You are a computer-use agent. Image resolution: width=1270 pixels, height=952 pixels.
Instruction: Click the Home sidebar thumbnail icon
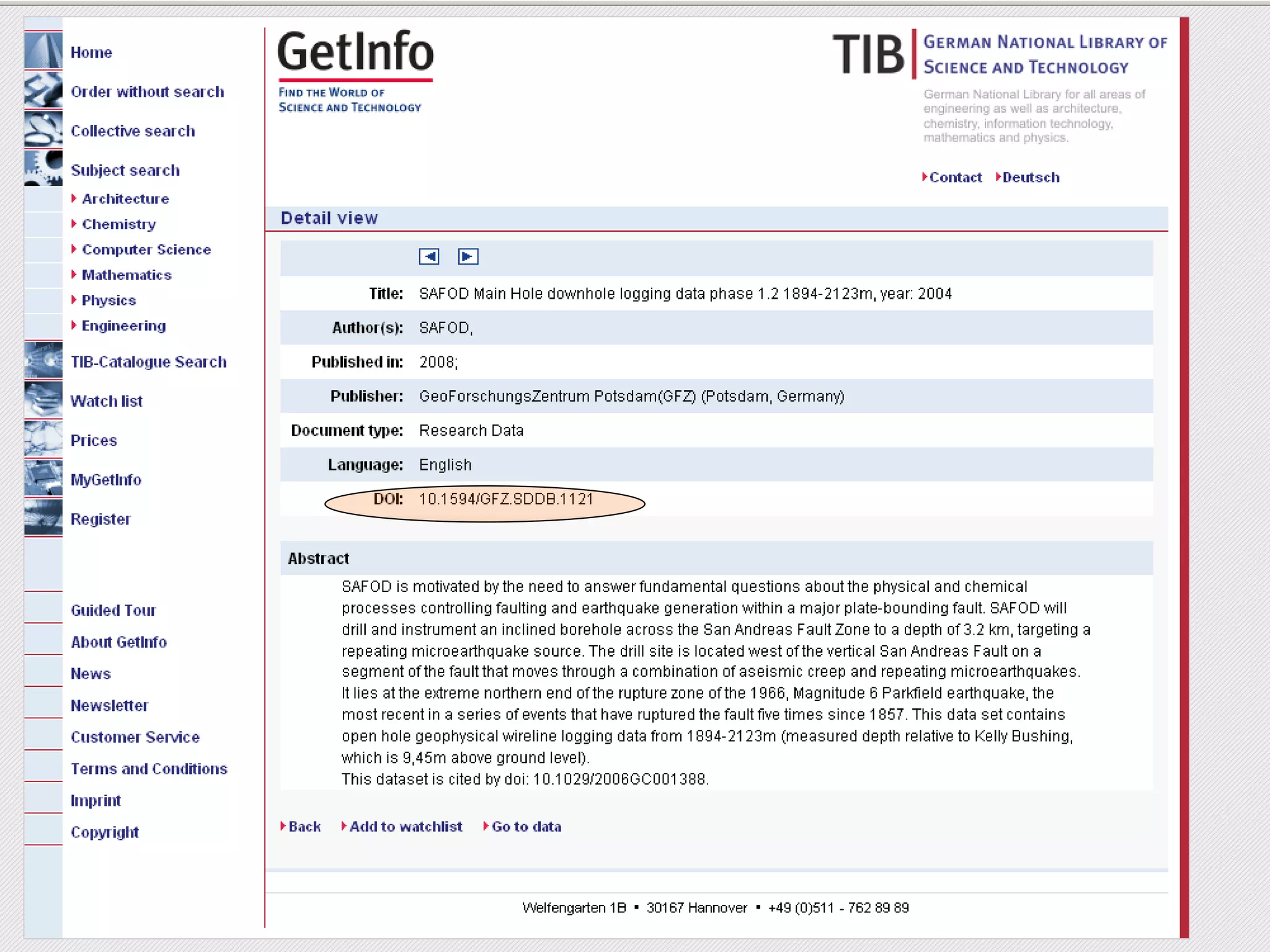coord(43,50)
